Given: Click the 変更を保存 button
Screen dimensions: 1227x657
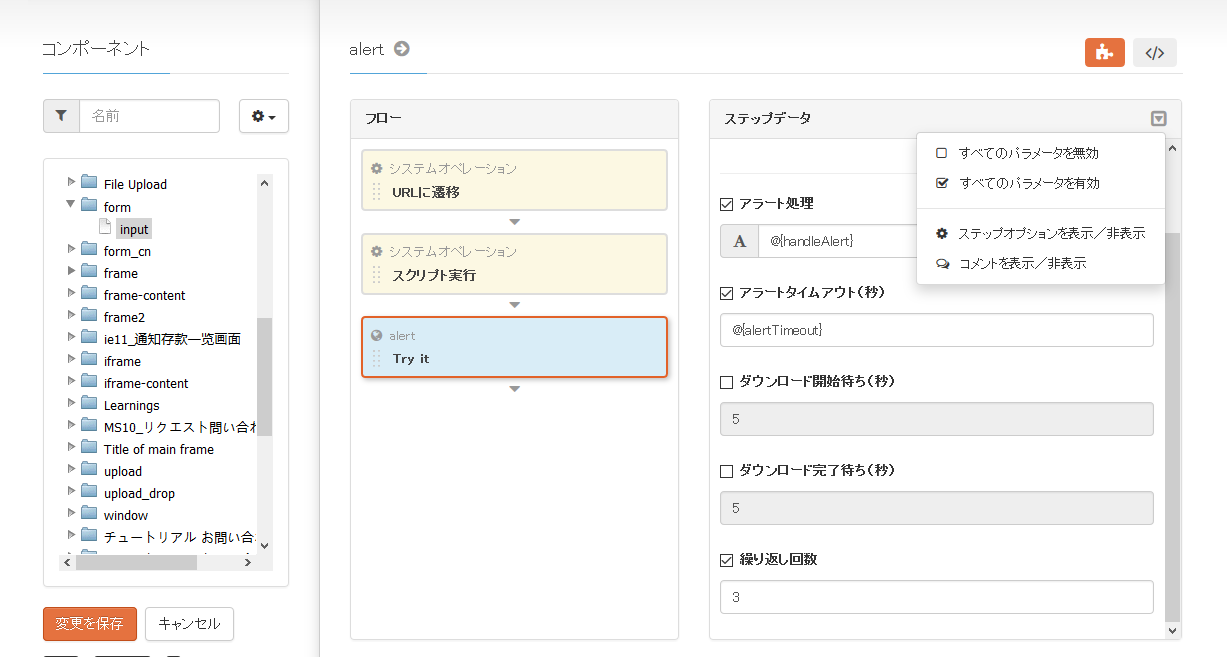Looking at the screenshot, I should 89,624.
